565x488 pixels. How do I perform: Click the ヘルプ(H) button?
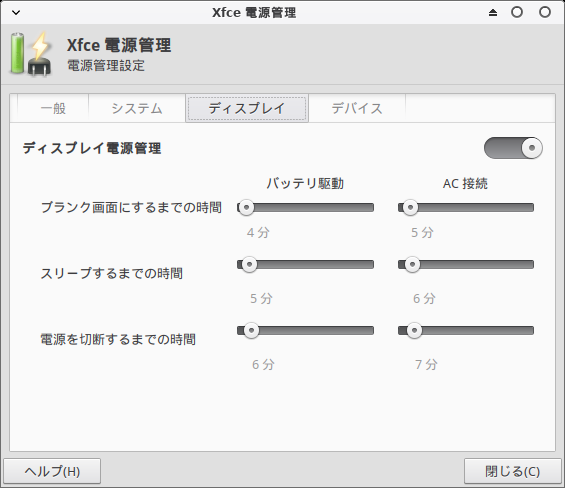[x=52, y=471]
